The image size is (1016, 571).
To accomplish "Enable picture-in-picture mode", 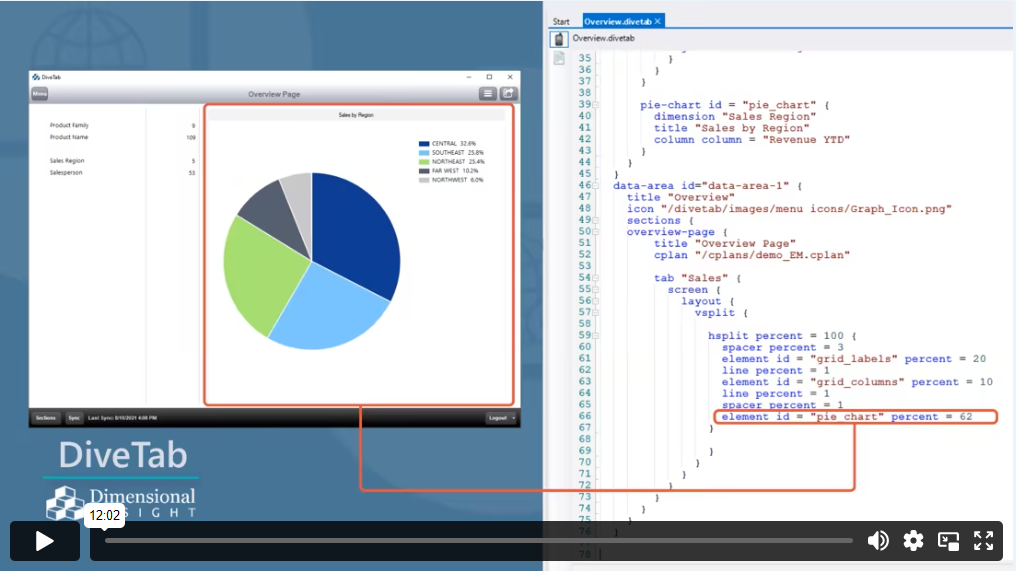I will coord(948,541).
